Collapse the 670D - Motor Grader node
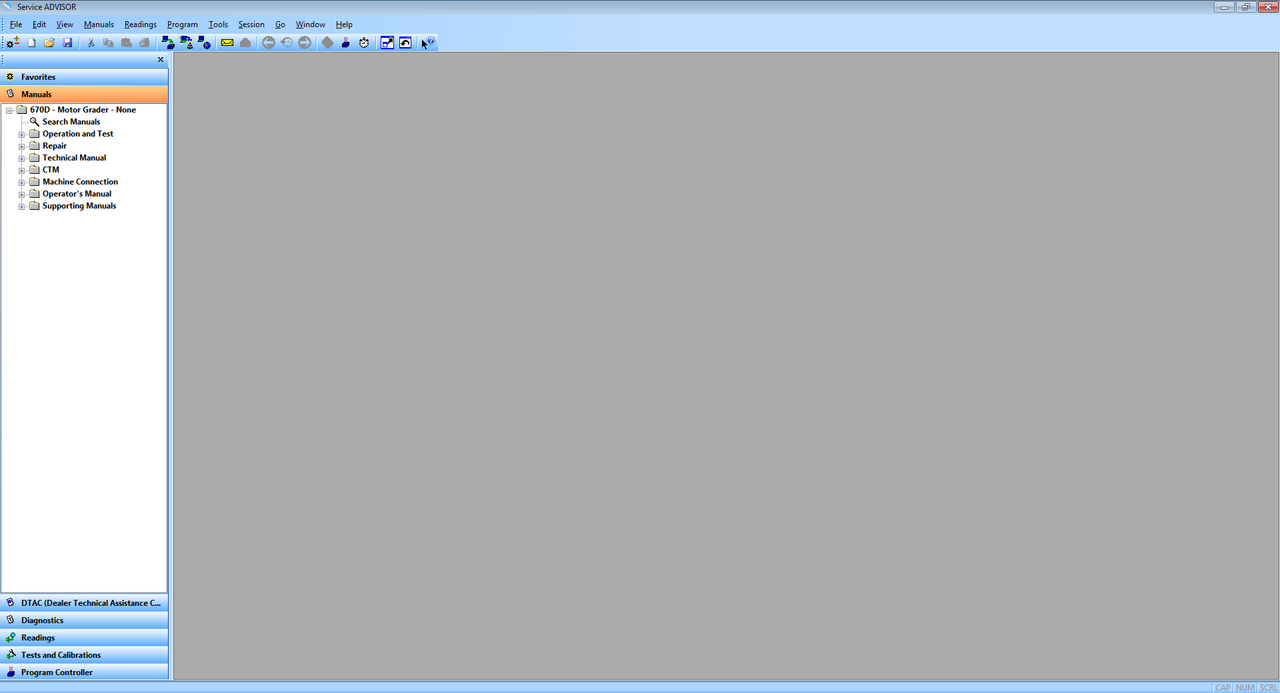Screen dimensions: 1280x693 click(9, 110)
